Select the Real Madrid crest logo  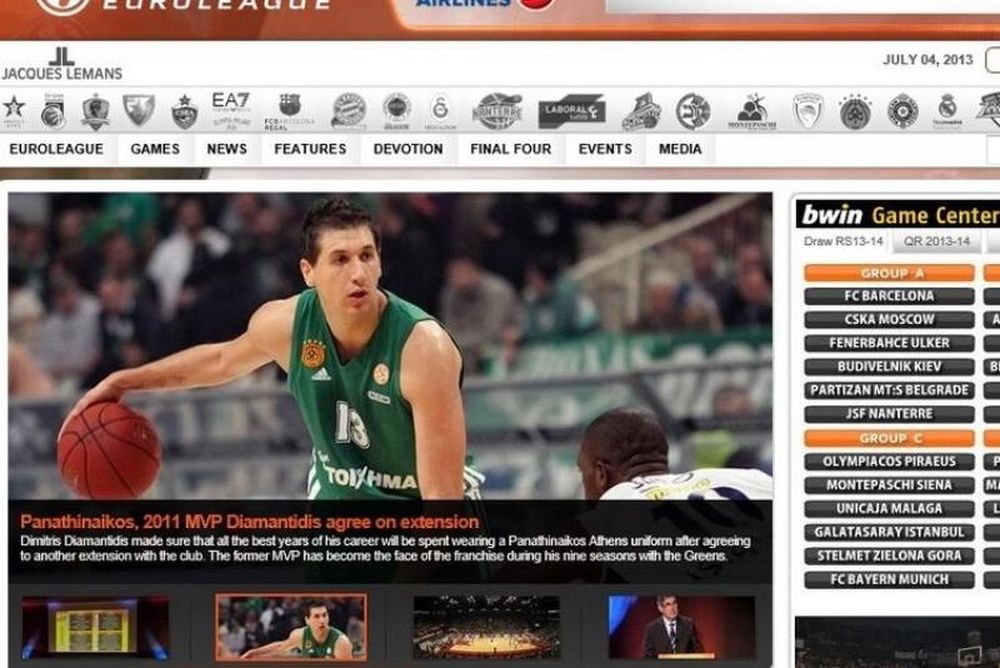[x=947, y=110]
